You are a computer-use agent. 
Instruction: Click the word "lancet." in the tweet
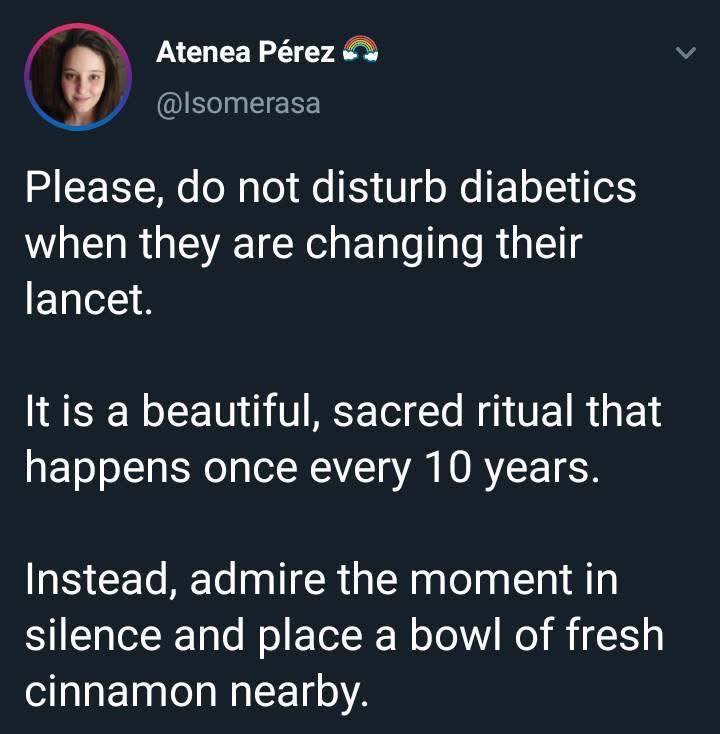click(89, 299)
